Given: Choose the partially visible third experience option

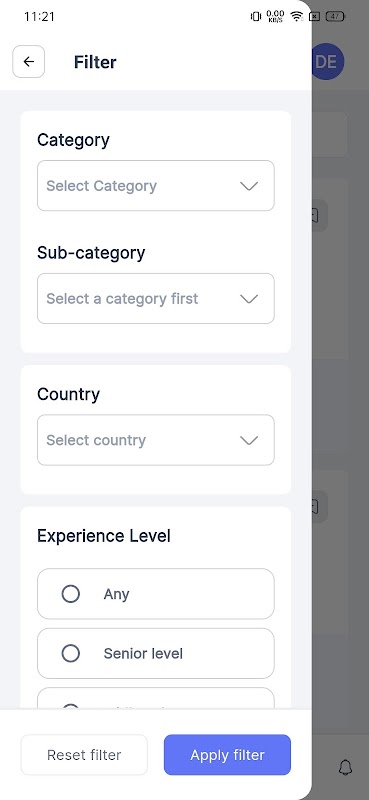Looking at the screenshot, I should pos(156,698).
